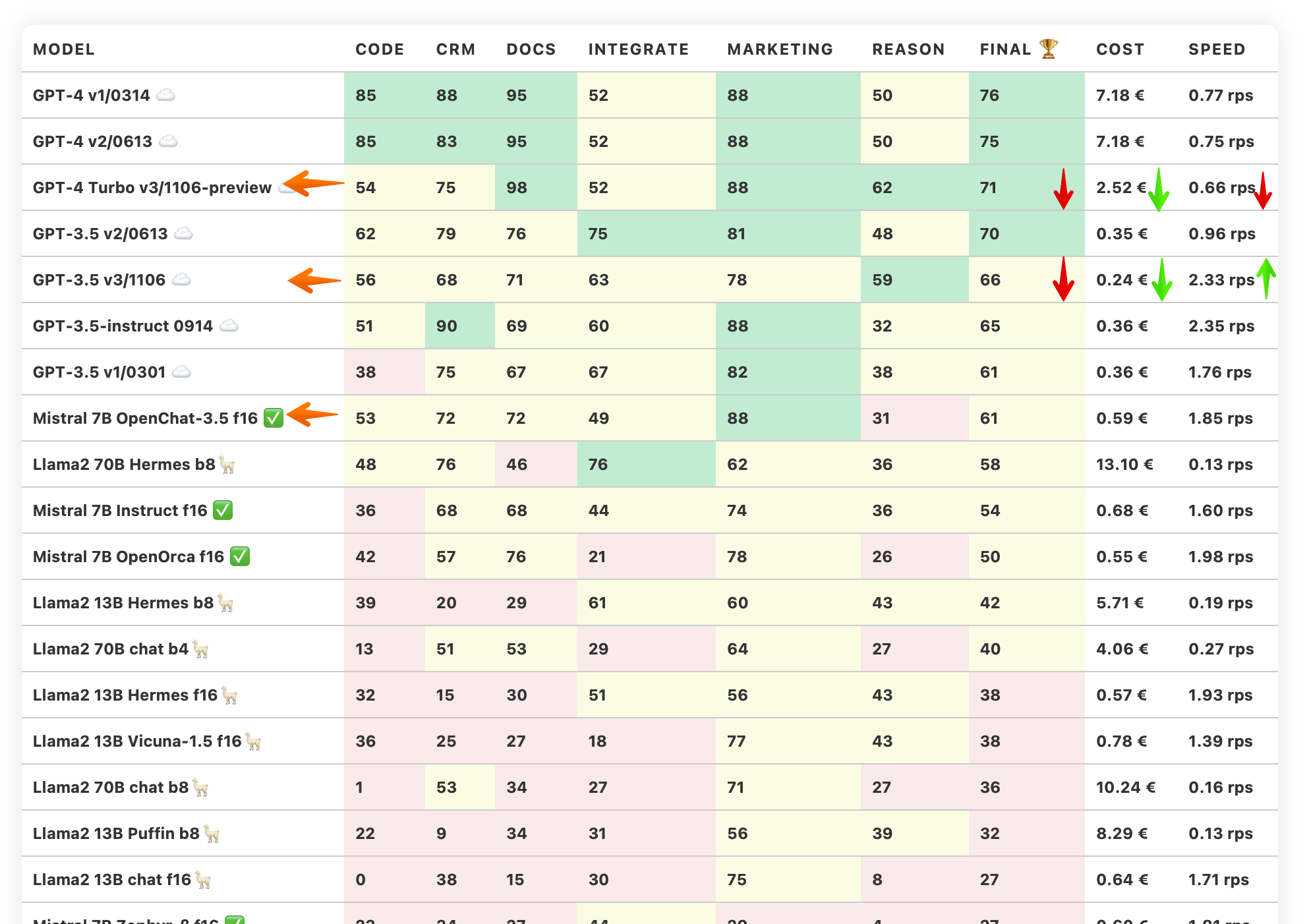Select the Mistral 7B OpenChat-3.5 f16 model name
This screenshot has height=924, width=1309.
pyautogui.click(x=146, y=419)
